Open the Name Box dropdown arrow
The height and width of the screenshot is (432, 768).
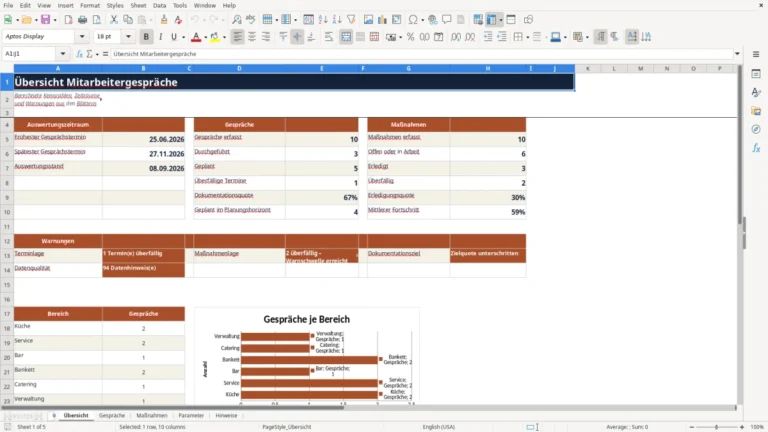pyautogui.click(x=63, y=54)
